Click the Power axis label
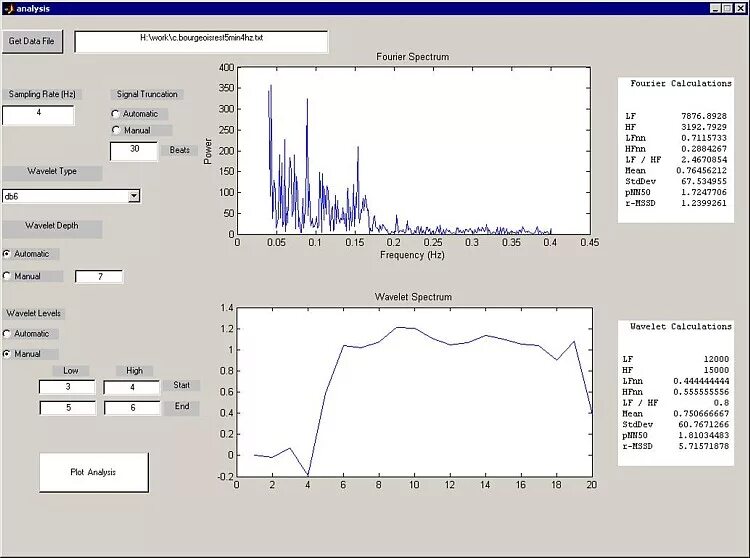Screen dimensions: 750x558 pyautogui.click(x=208, y=151)
